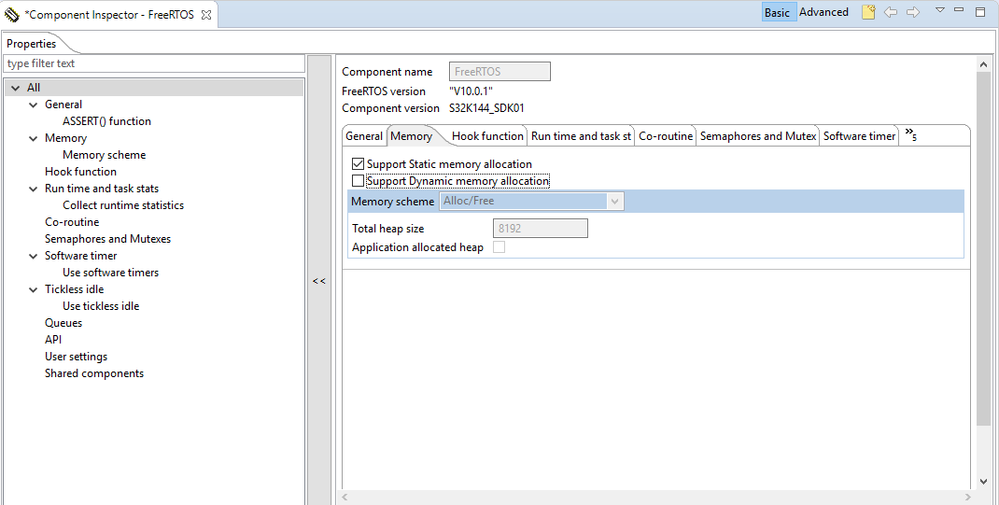This screenshot has height=505, width=999.
Task: Select Tickless idle tree item label
Action: pos(74,290)
